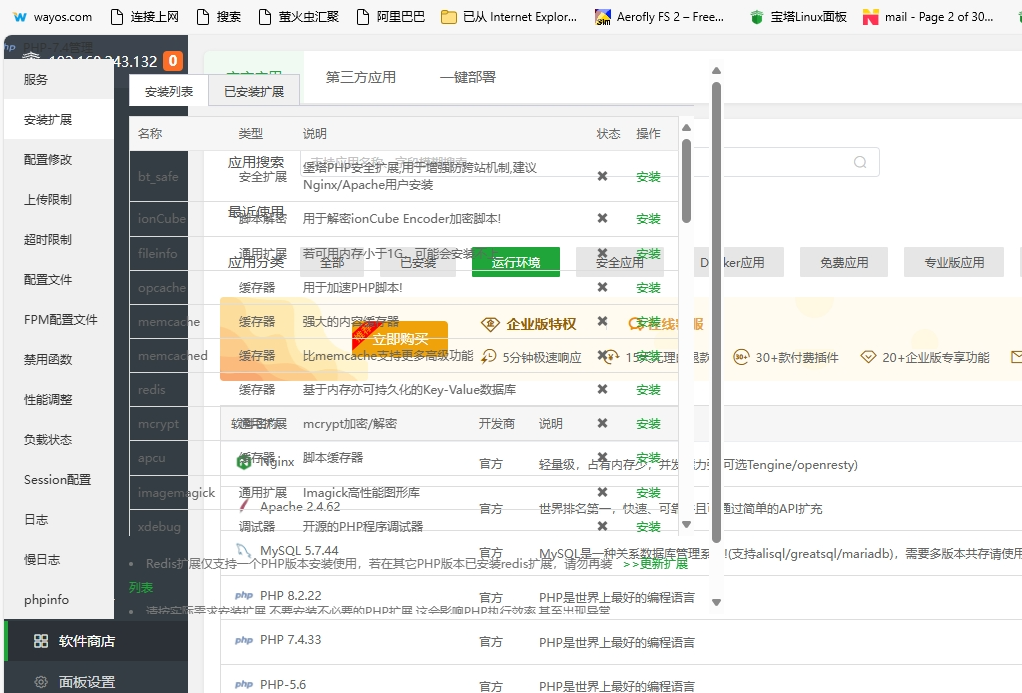Open the 宝塔Linux面板 bookmark
The image size is (1022, 693).
point(798,17)
